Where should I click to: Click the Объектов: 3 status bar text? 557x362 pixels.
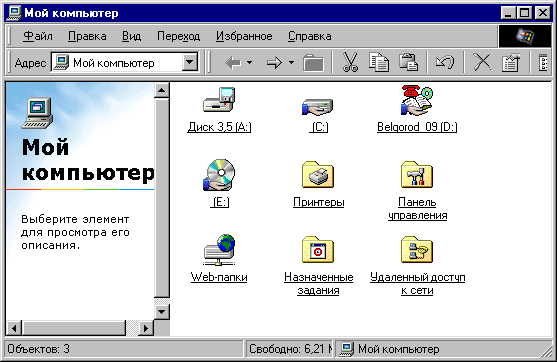38,349
